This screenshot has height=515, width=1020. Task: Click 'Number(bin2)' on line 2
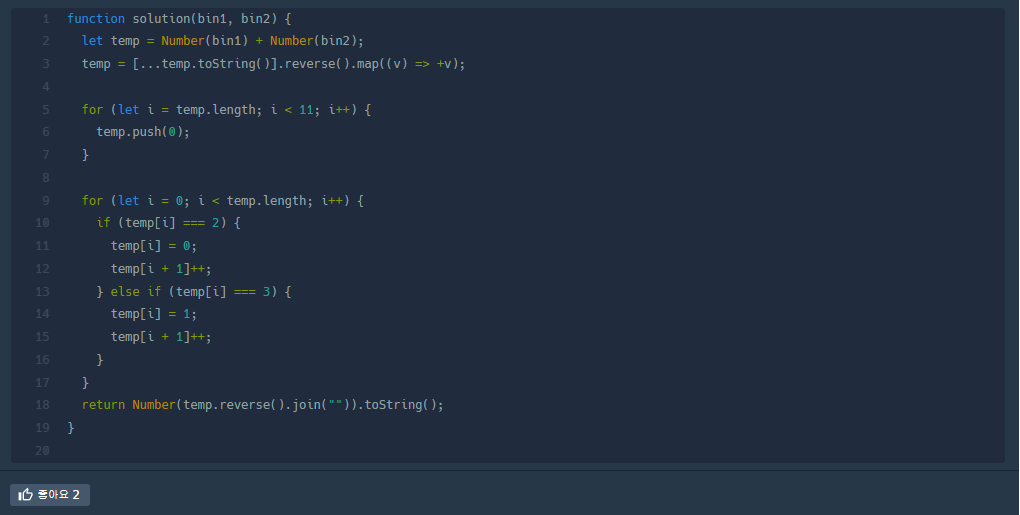point(314,41)
